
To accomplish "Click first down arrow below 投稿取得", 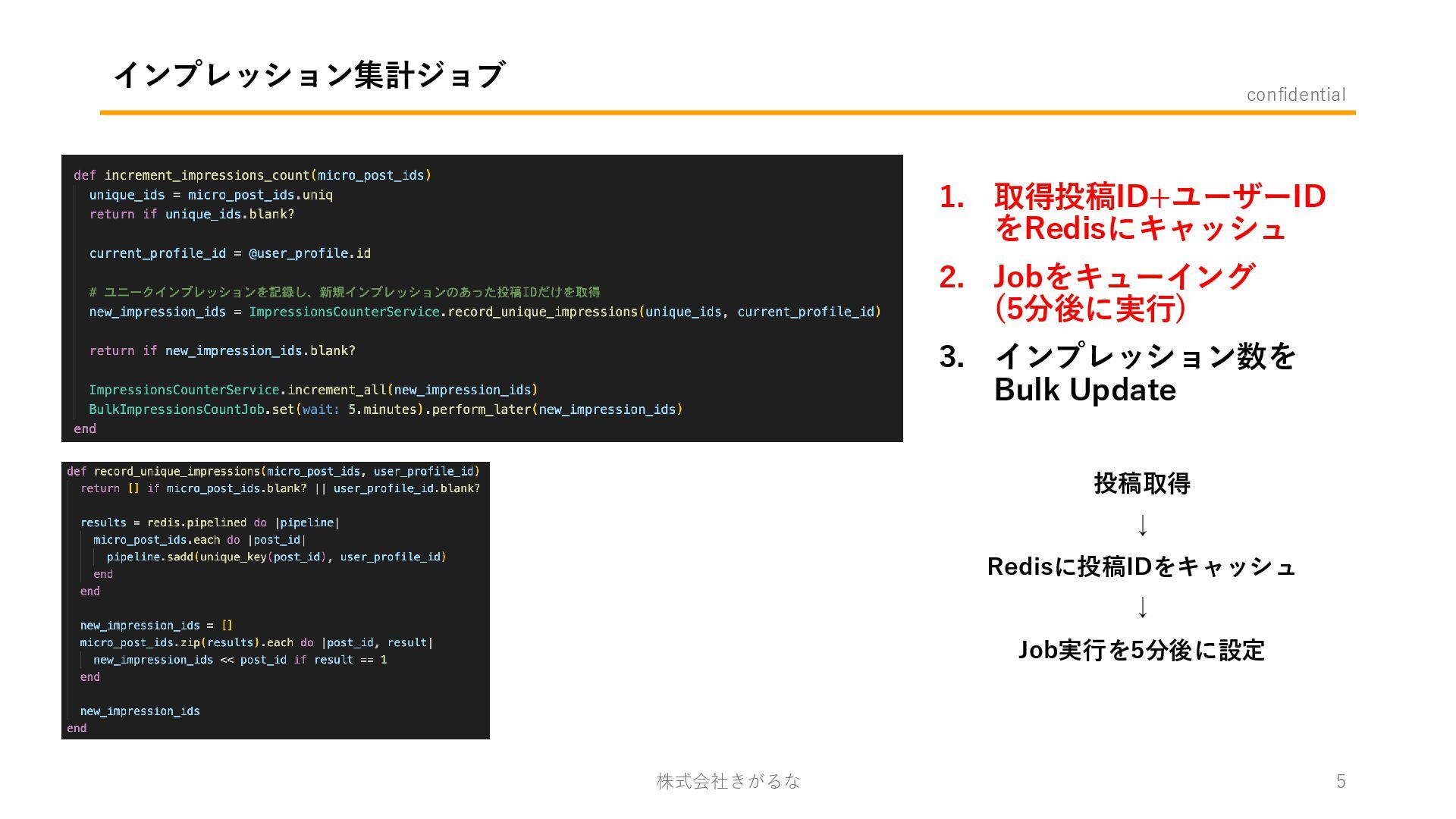I will (1142, 525).
